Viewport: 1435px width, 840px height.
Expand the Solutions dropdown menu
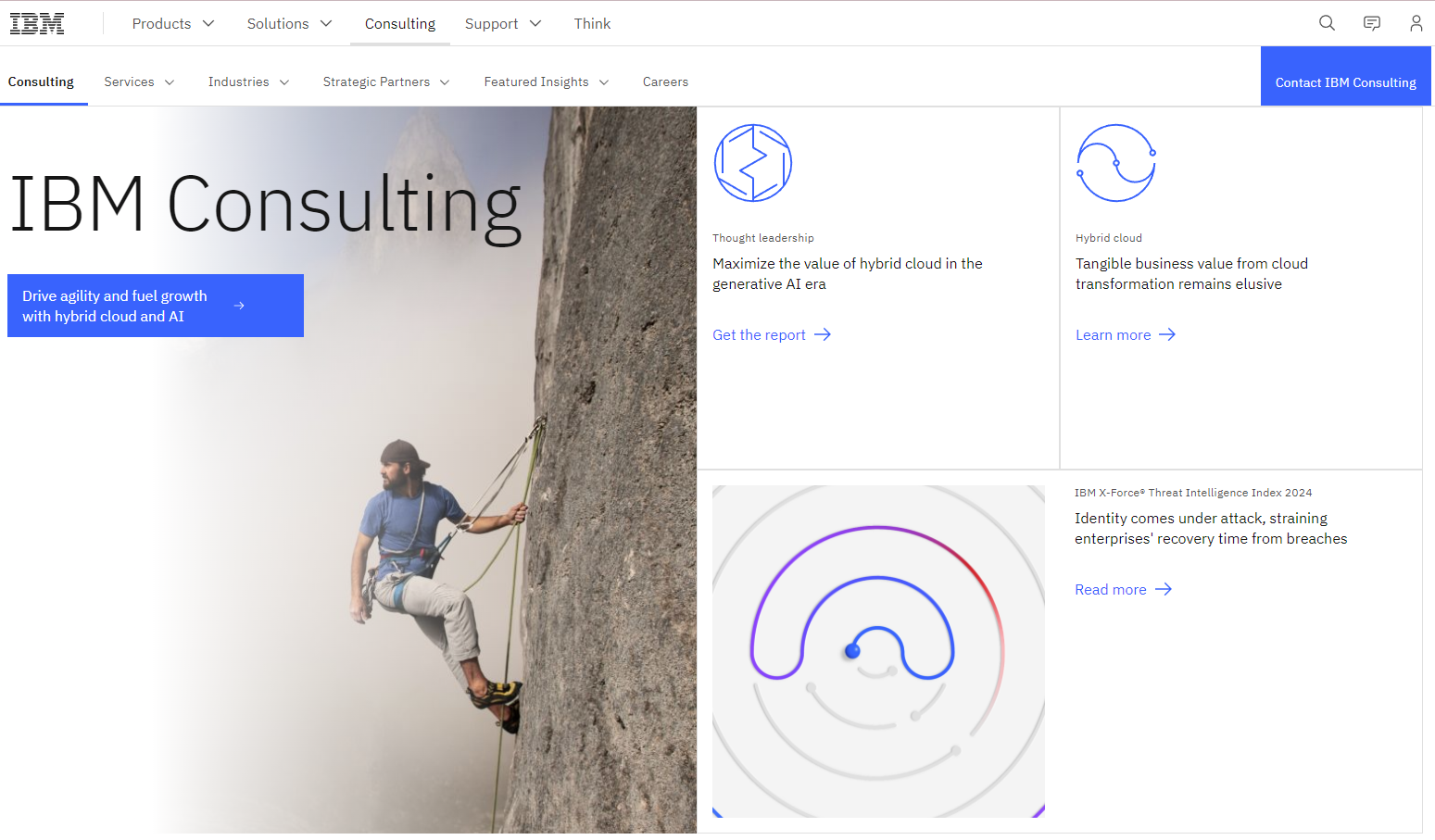click(289, 24)
